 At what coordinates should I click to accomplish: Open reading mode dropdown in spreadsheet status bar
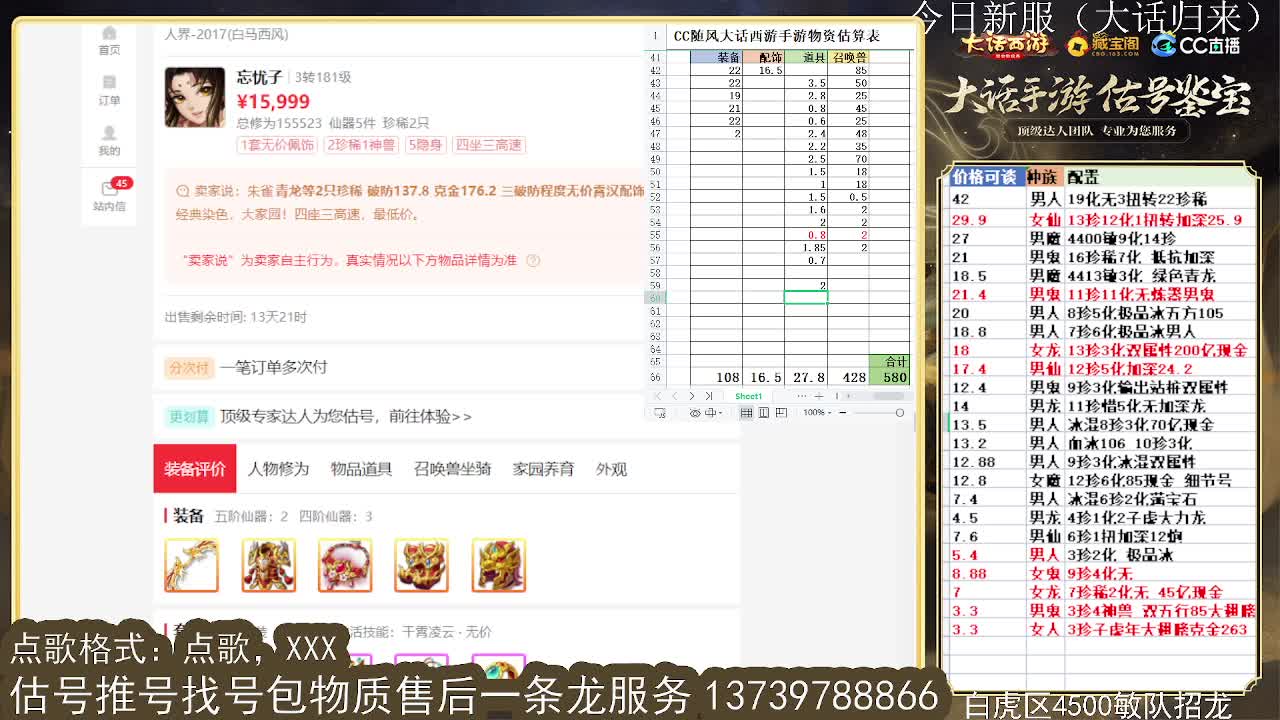(x=712, y=413)
